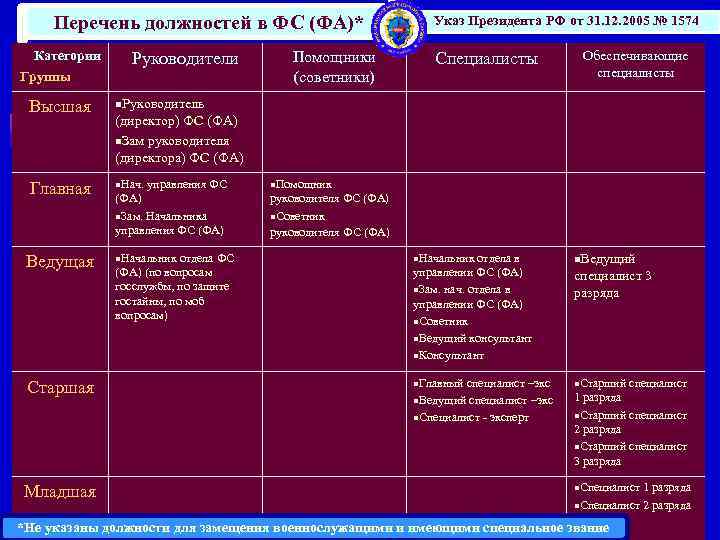Image resolution: width=720 pixels, height=540 pixels.
Task: Select the title 'Перечень должностей в ФС (ФА)*'
Action: [x=208, y=23]
